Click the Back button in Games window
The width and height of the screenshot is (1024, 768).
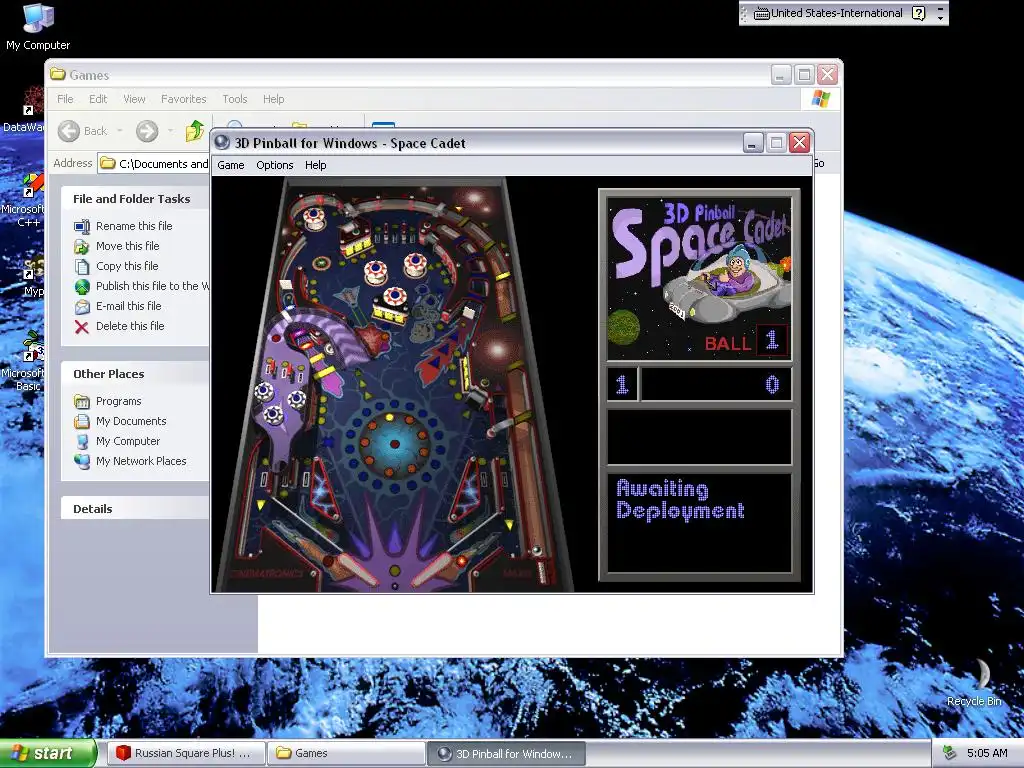83,131
